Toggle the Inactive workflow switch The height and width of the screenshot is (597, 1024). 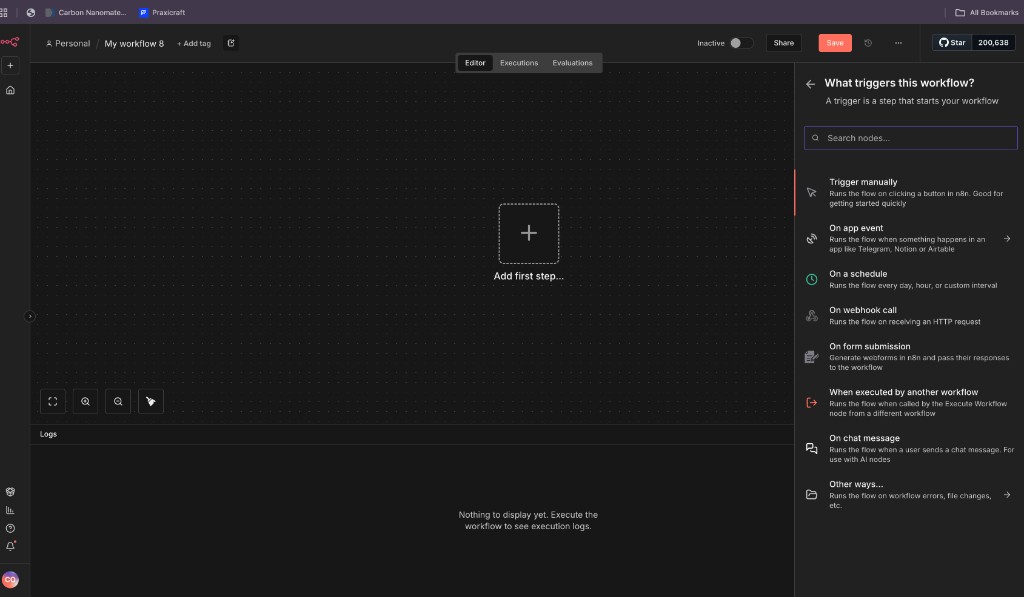click(741, 43)
